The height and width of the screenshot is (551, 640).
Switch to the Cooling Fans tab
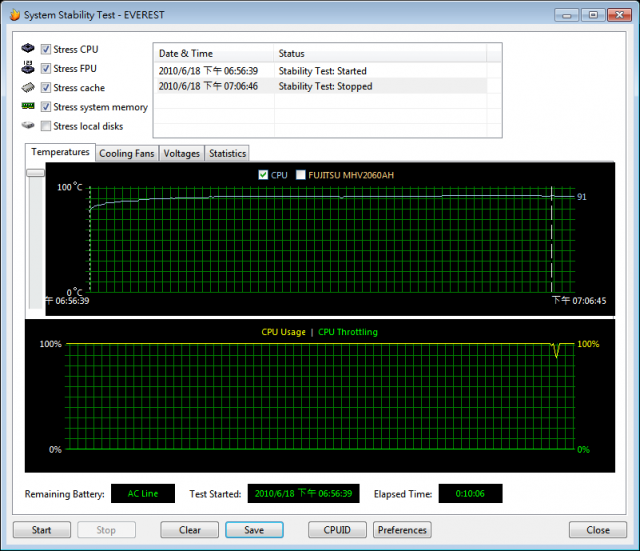click(127, 153)
